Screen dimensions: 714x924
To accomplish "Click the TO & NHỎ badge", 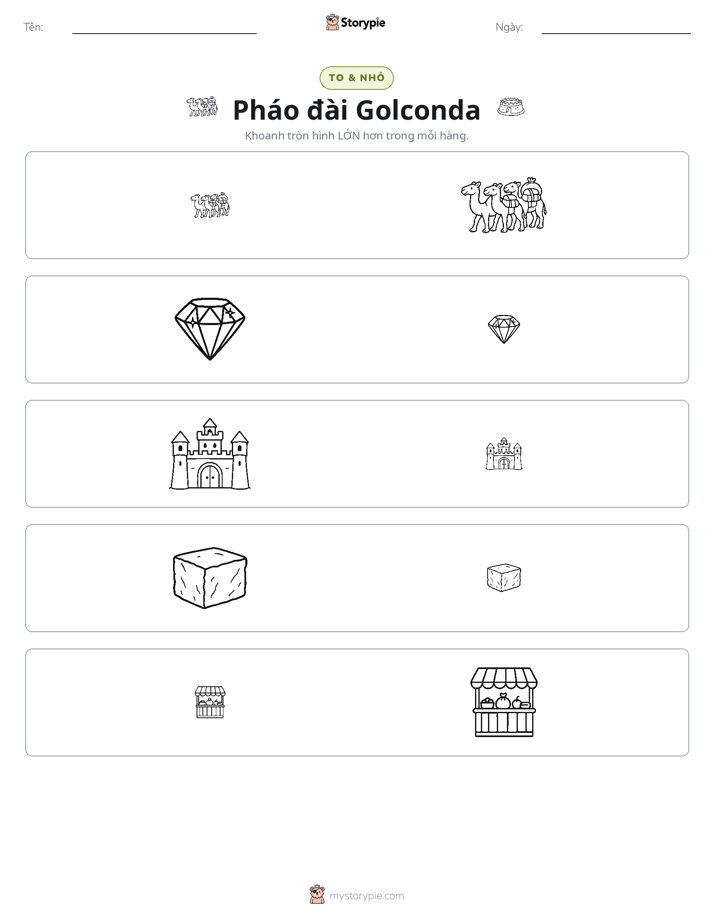I will [x=356, y=78].
